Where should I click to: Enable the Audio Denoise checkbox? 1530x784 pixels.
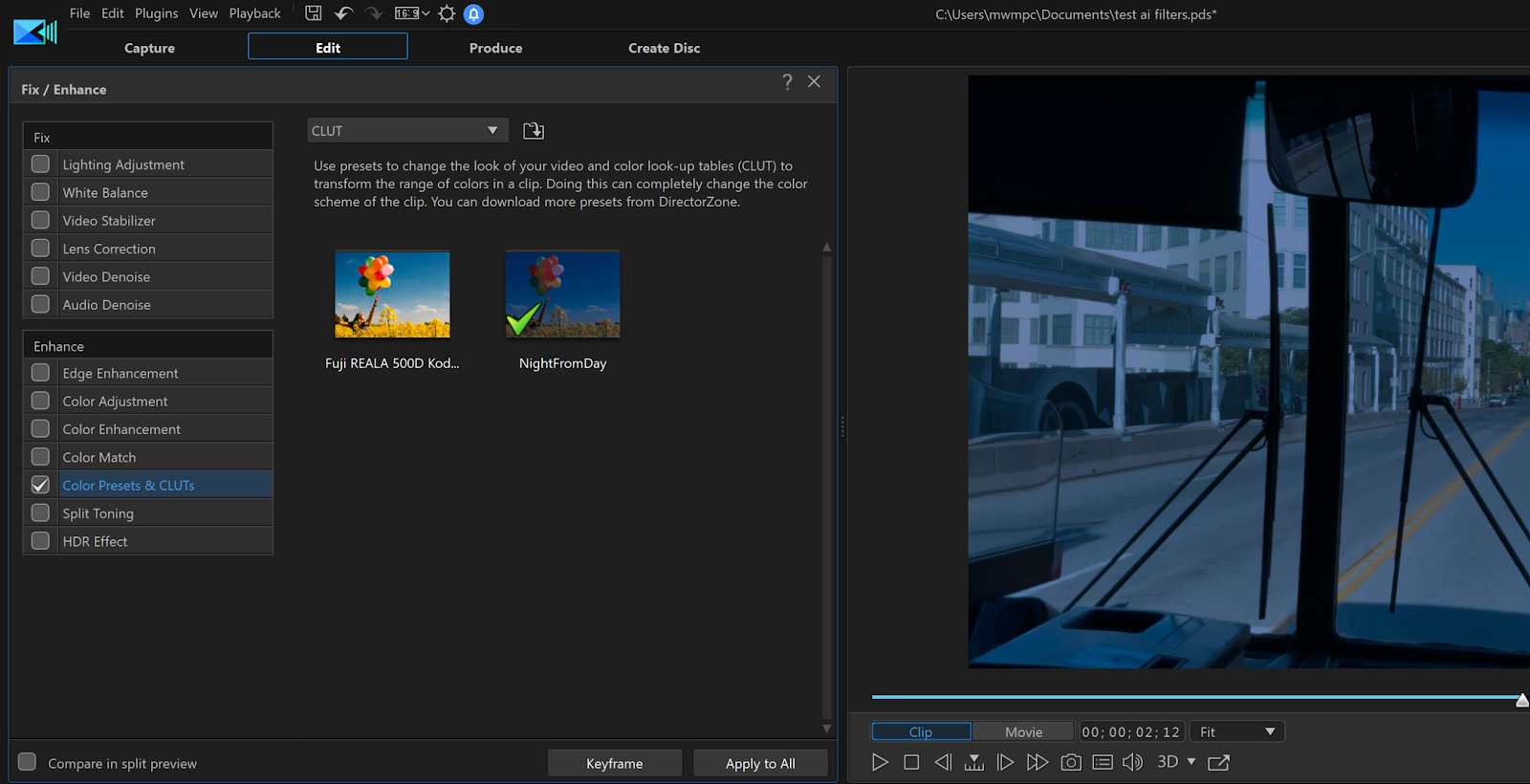[40, 304]
